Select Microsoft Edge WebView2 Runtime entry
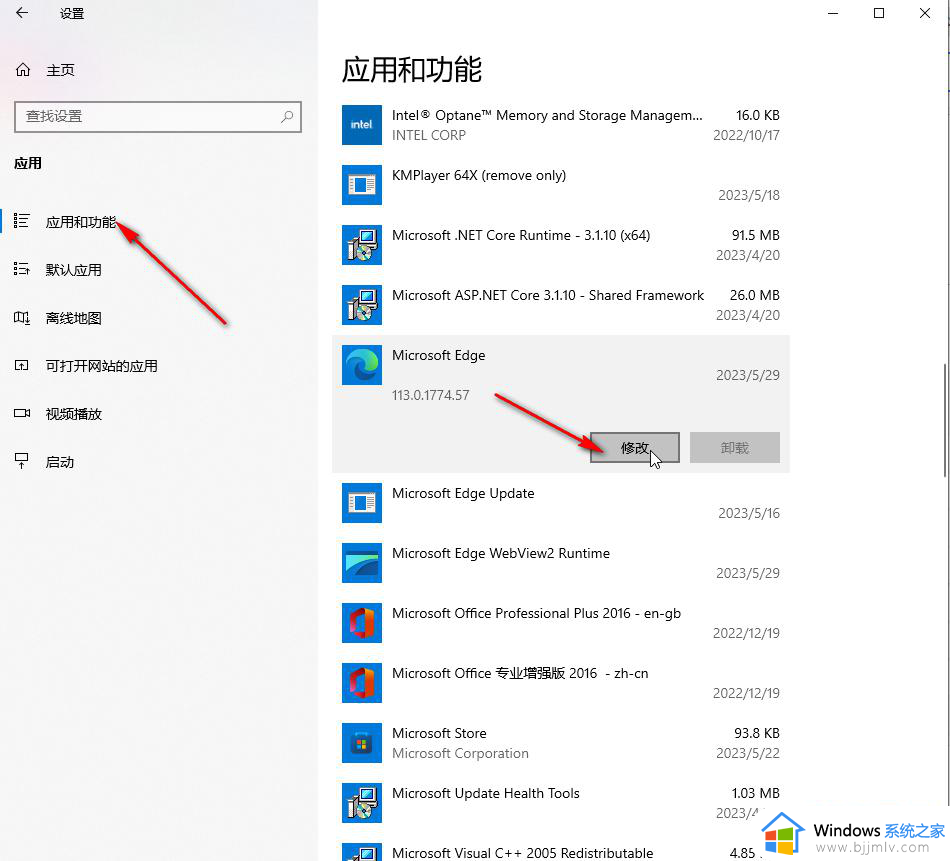Screen dimensions: 950x861 (560, 563)
